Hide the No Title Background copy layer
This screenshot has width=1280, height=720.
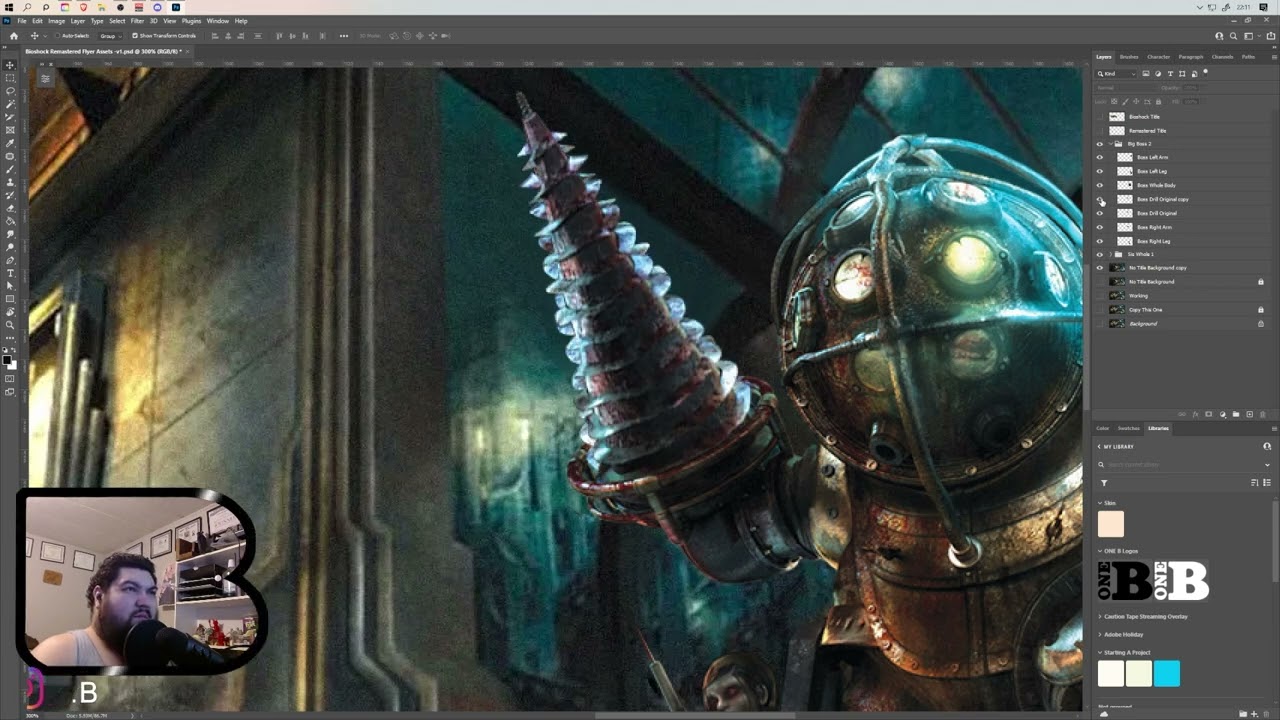(1100, 268)
